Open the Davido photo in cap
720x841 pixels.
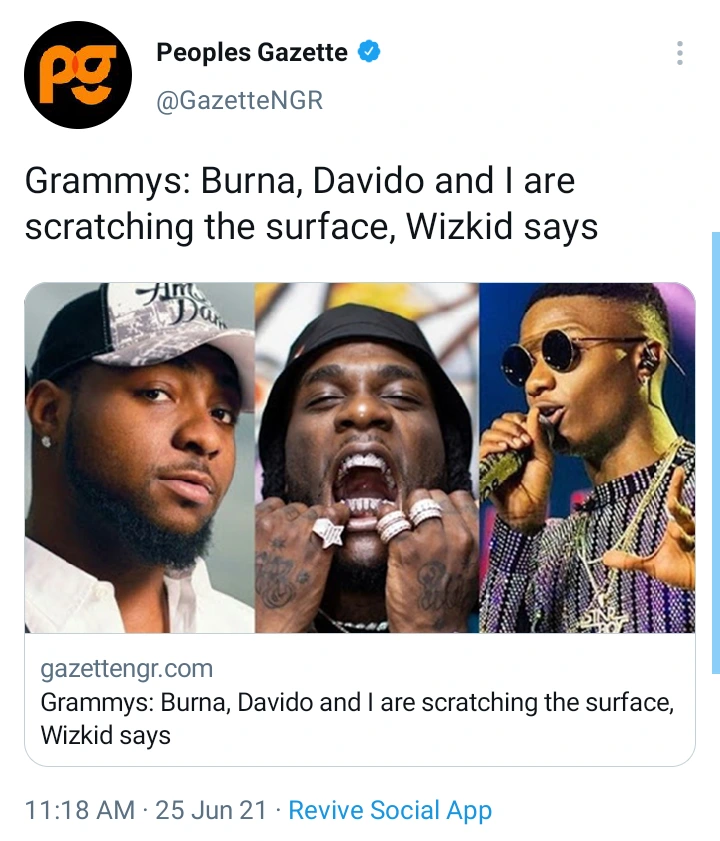[x=139, y=458]
